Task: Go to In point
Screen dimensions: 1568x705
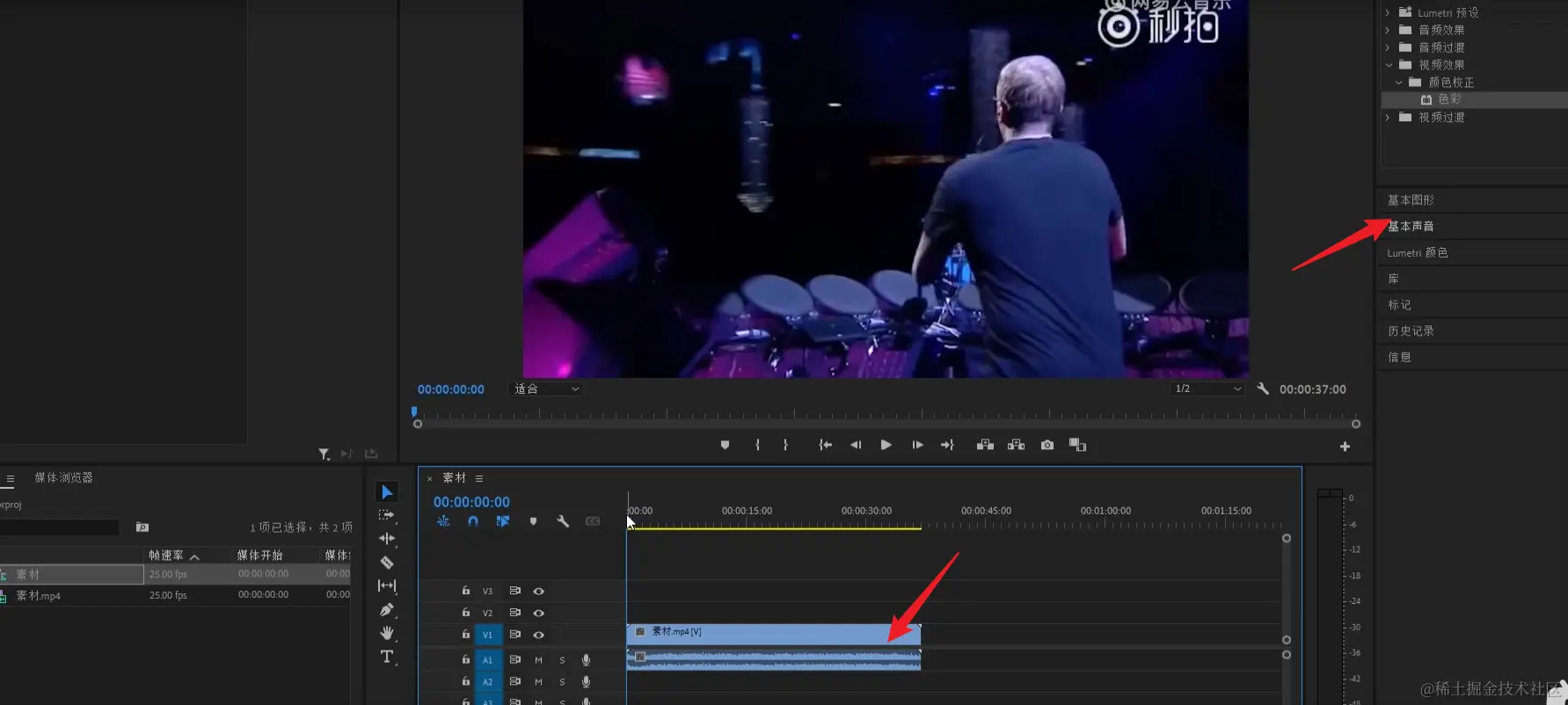Action: (x=825, y=445)
